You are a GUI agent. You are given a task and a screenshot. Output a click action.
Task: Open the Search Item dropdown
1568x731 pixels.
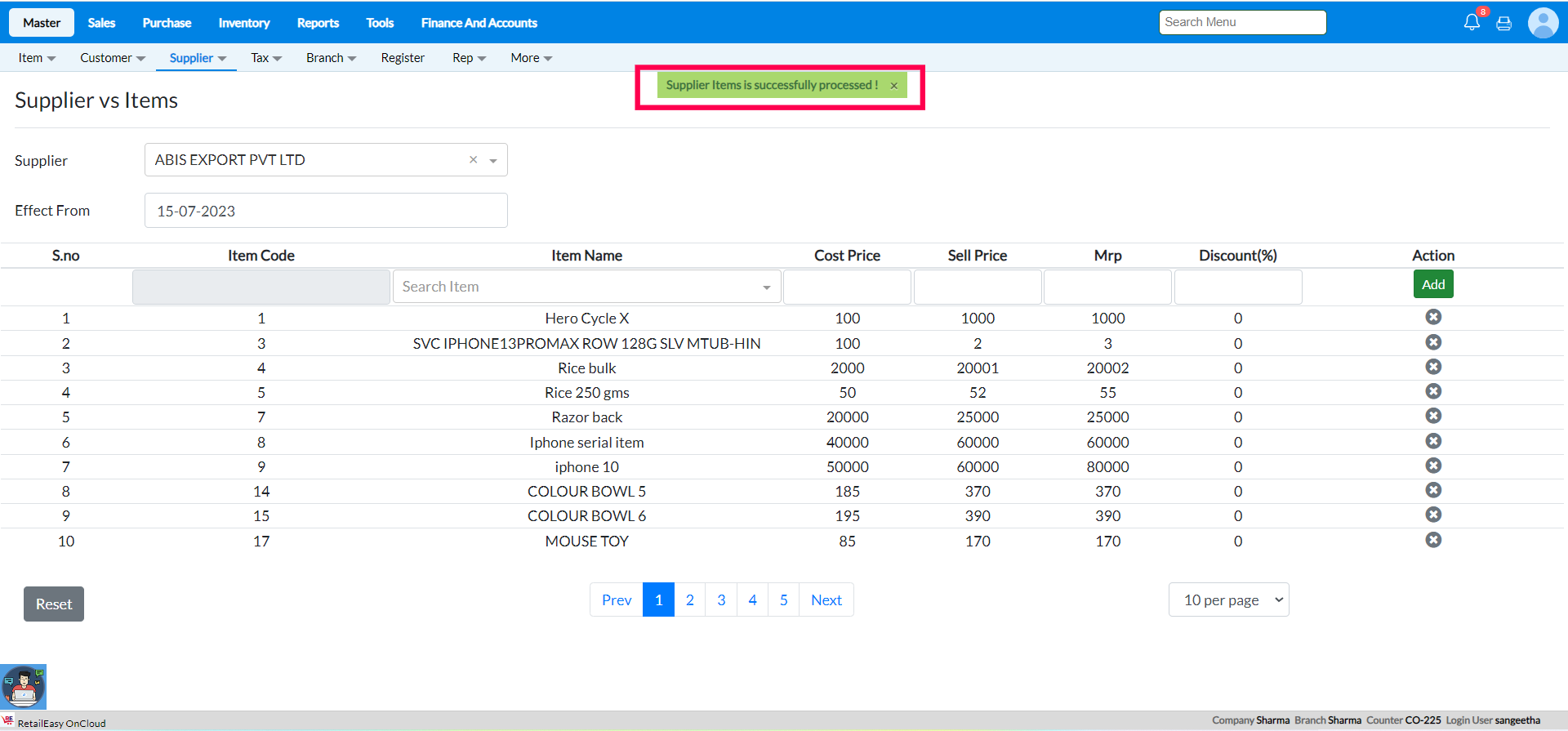[x=586, y=287]
